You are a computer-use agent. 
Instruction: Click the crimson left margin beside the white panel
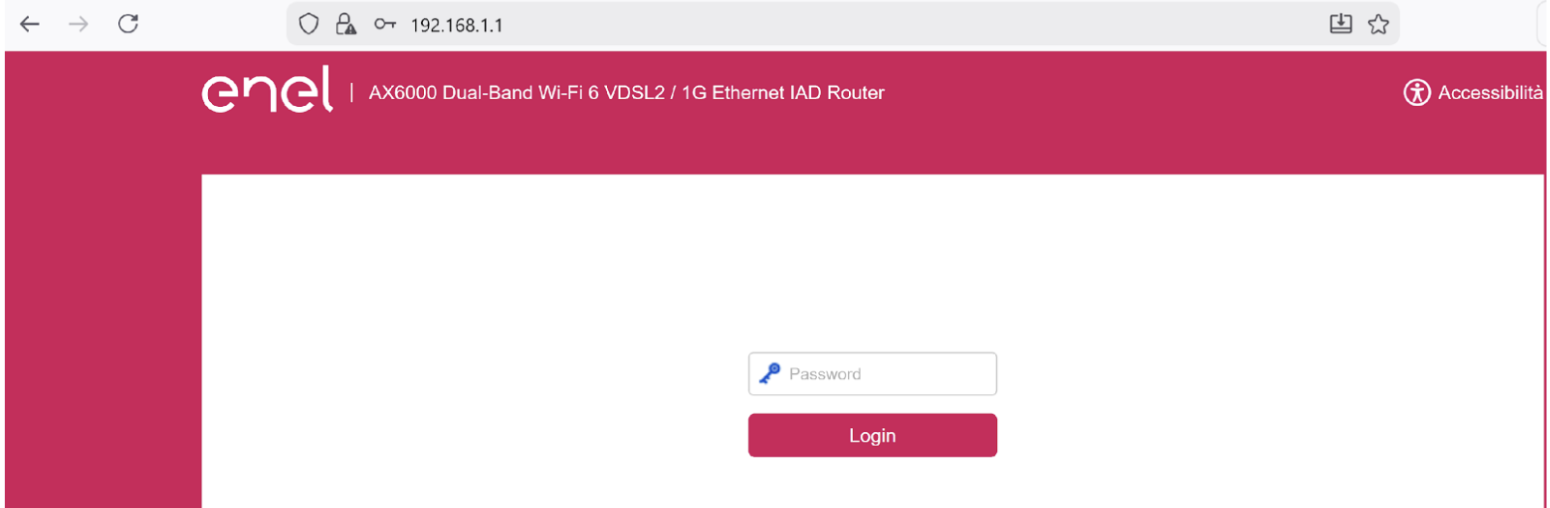[x=100, y=330]
